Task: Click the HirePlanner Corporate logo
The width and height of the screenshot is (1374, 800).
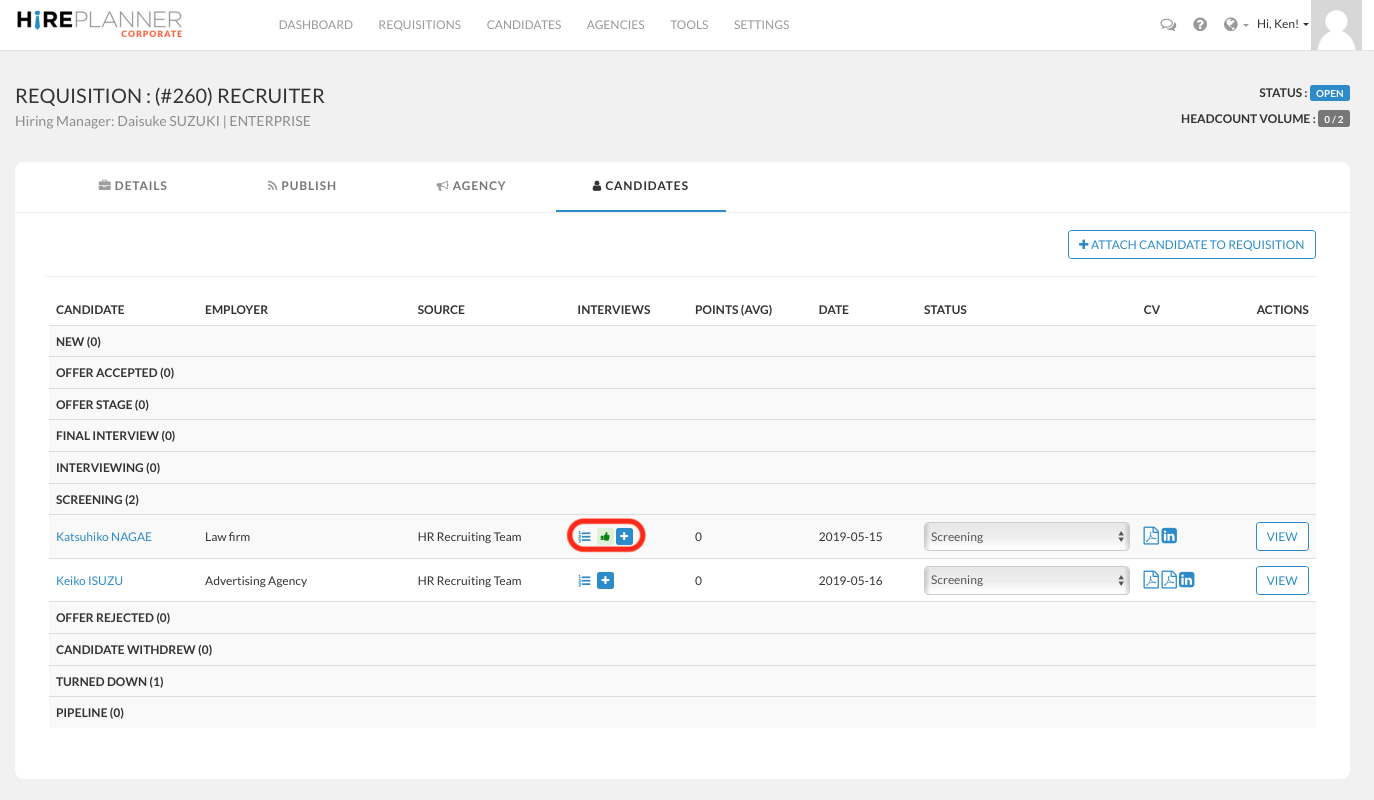Action: tap(97, 23)
